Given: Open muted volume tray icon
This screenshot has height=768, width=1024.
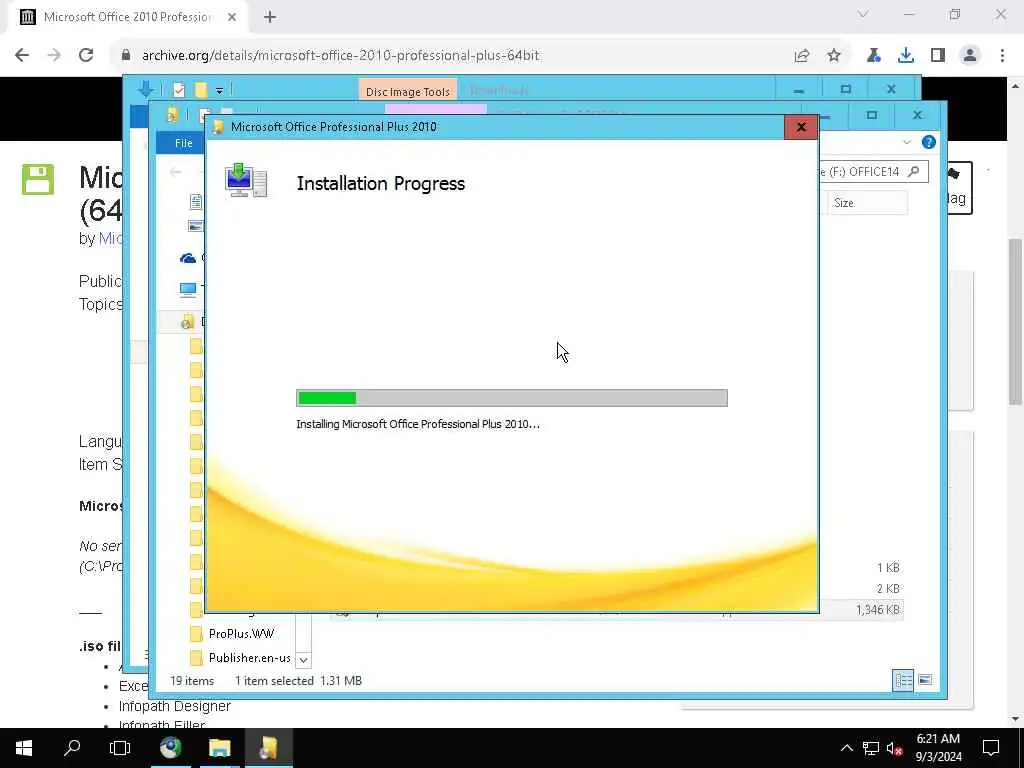Looking at the screenshot, I should pyautogui.click(x=895, y=748).
